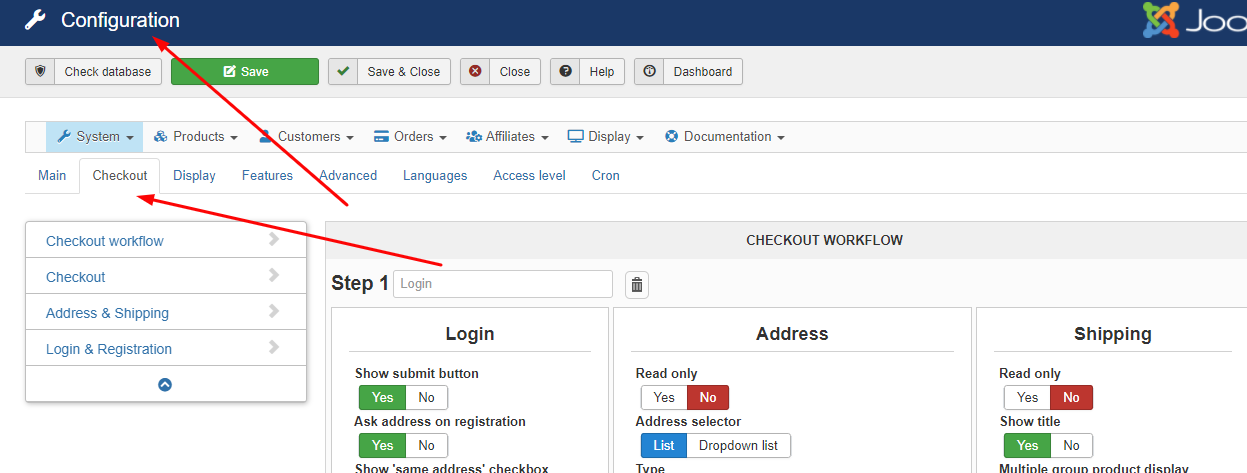Image resolution: width=1247 pixels, height=473 pixels.
Task: Click chevron next to Address & Shipping
Action: point(274,312)
